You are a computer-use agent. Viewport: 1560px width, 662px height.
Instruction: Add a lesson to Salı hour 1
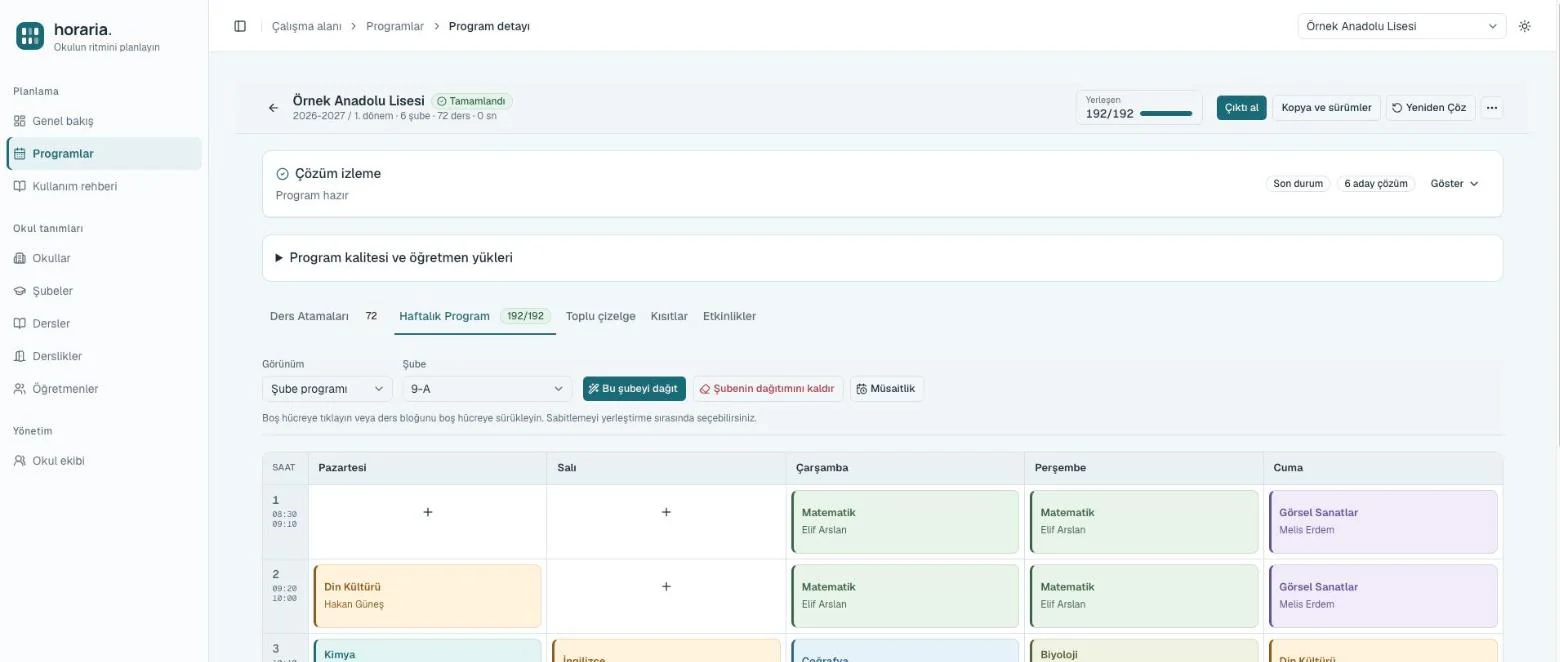[666, 512]
